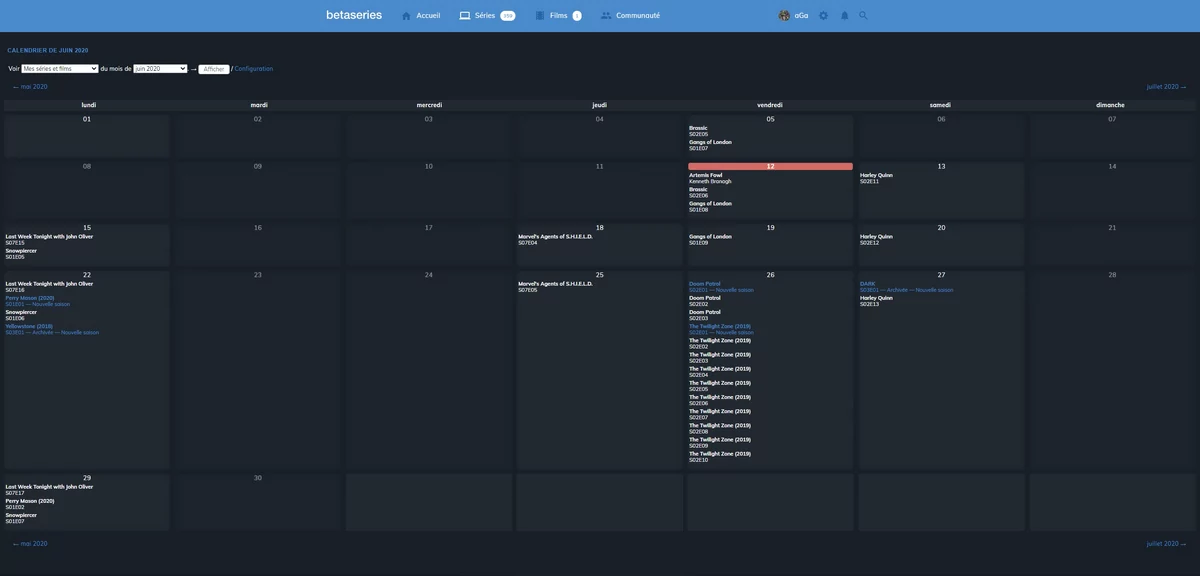Image resolution: width=1200 pixels, height=576 pixels.
Task: Go to mai 2020 below the calendar
Action: pos(30,544)
